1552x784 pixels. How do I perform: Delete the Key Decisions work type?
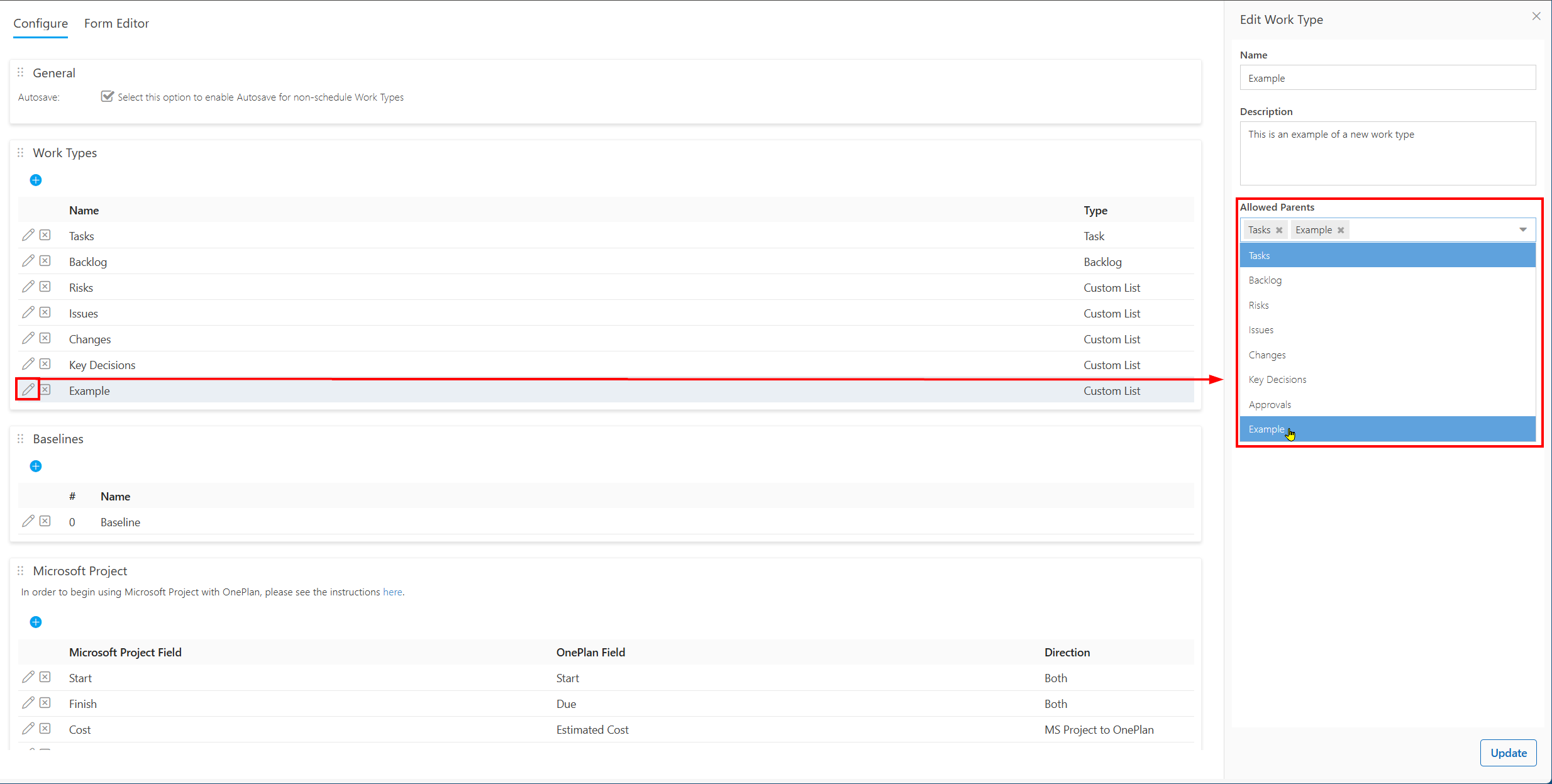45,364
